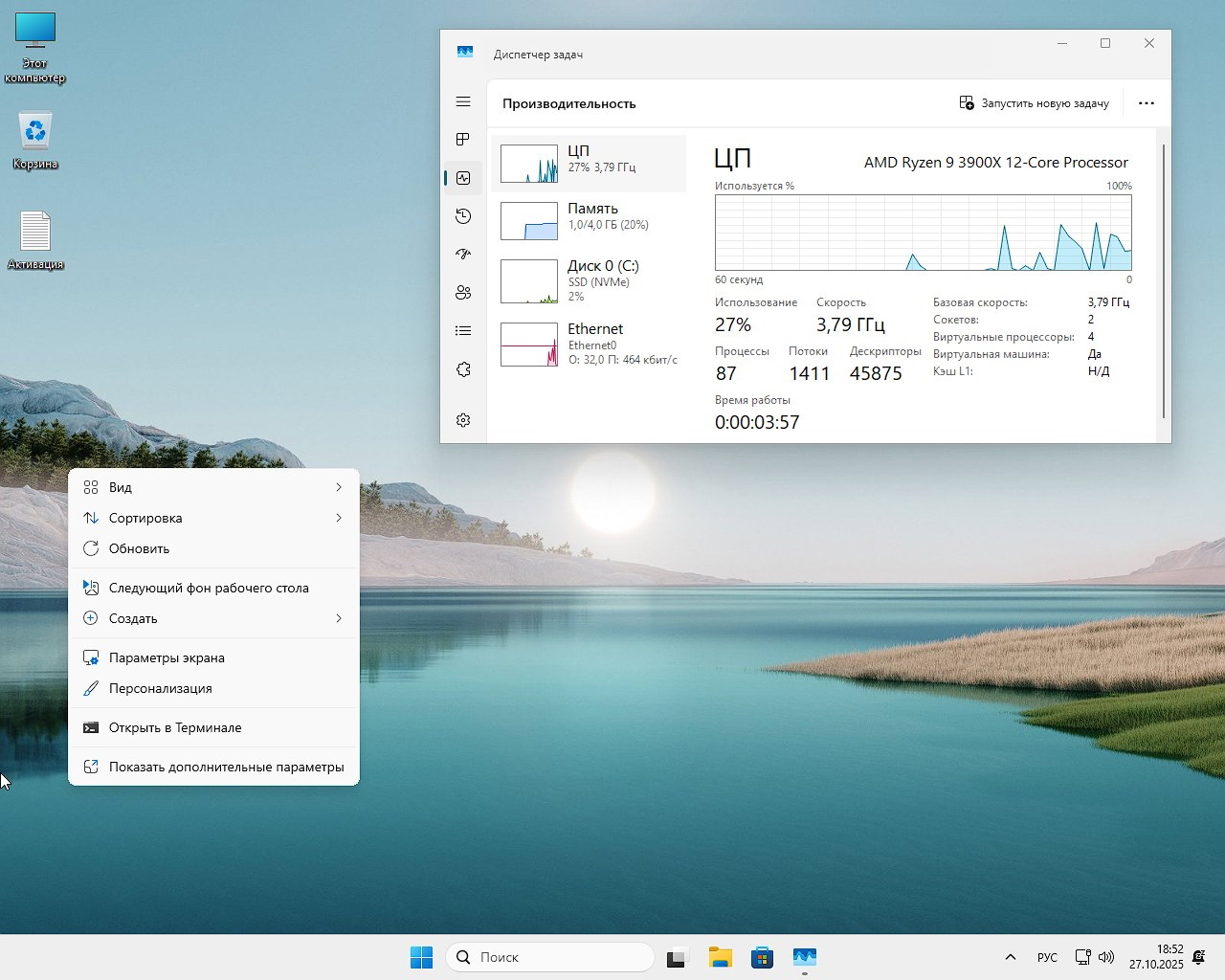
Task: Choose Следующий фон рабочего стола
Action: click(212, 588)
